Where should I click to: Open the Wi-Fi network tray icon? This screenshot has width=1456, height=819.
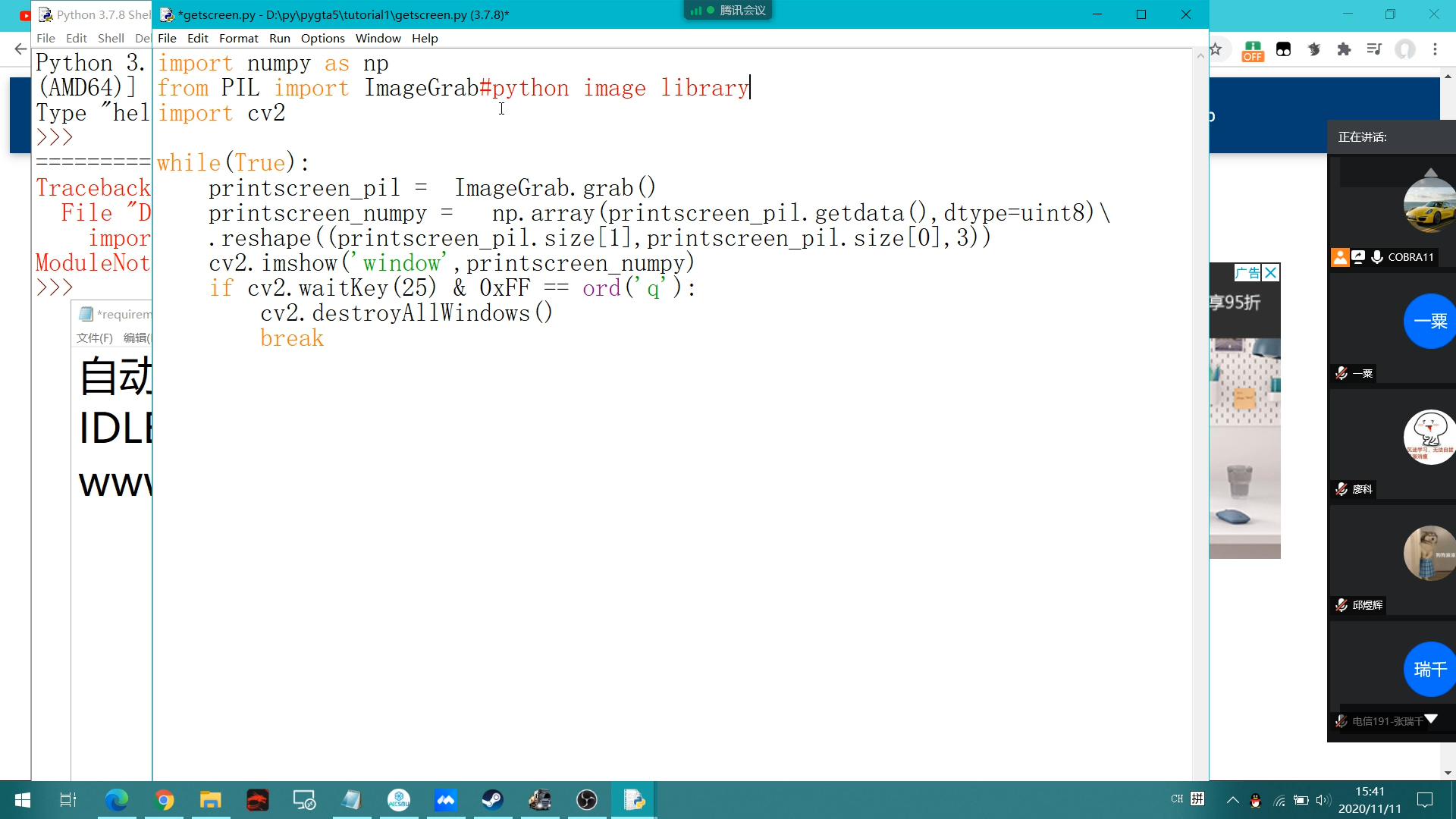[1279, 800]
